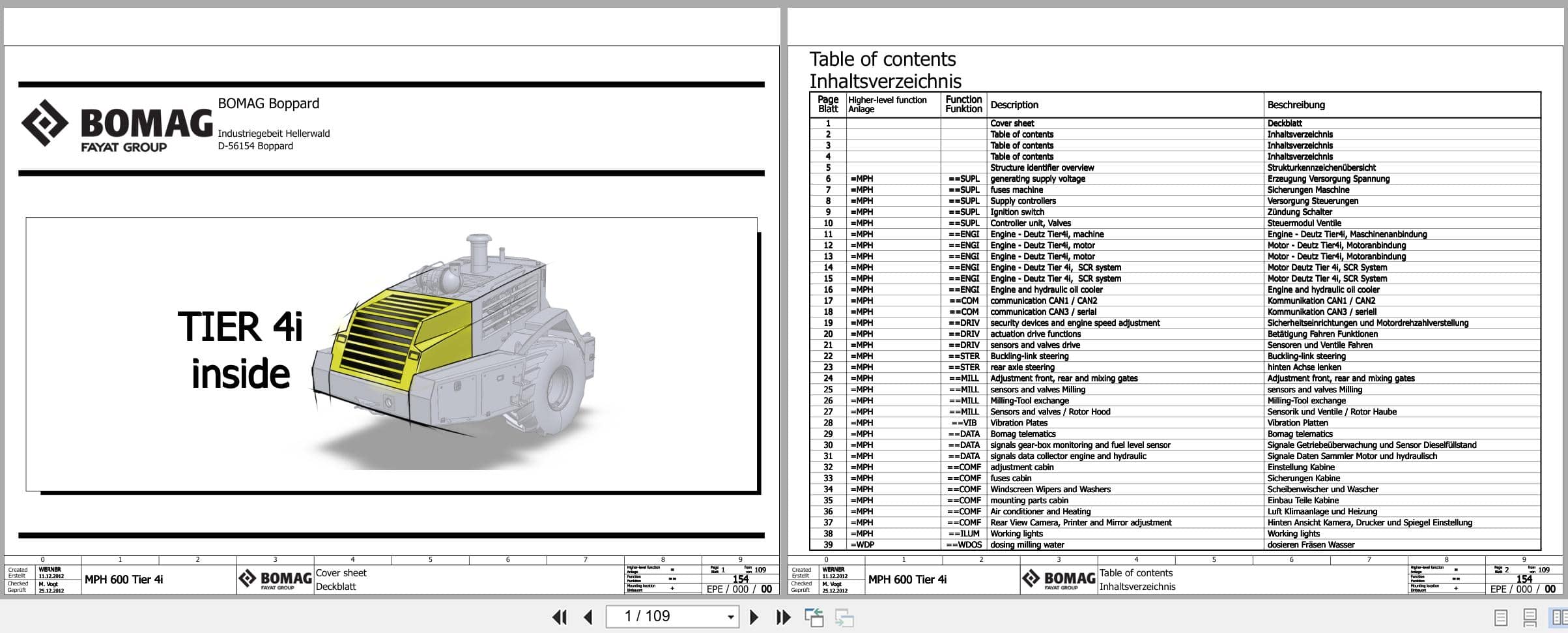This screenshot has height=633, width=1568.
Task: Click '==ILUM' function code cell
Action: pyautogui.click(x=965, y=533)
